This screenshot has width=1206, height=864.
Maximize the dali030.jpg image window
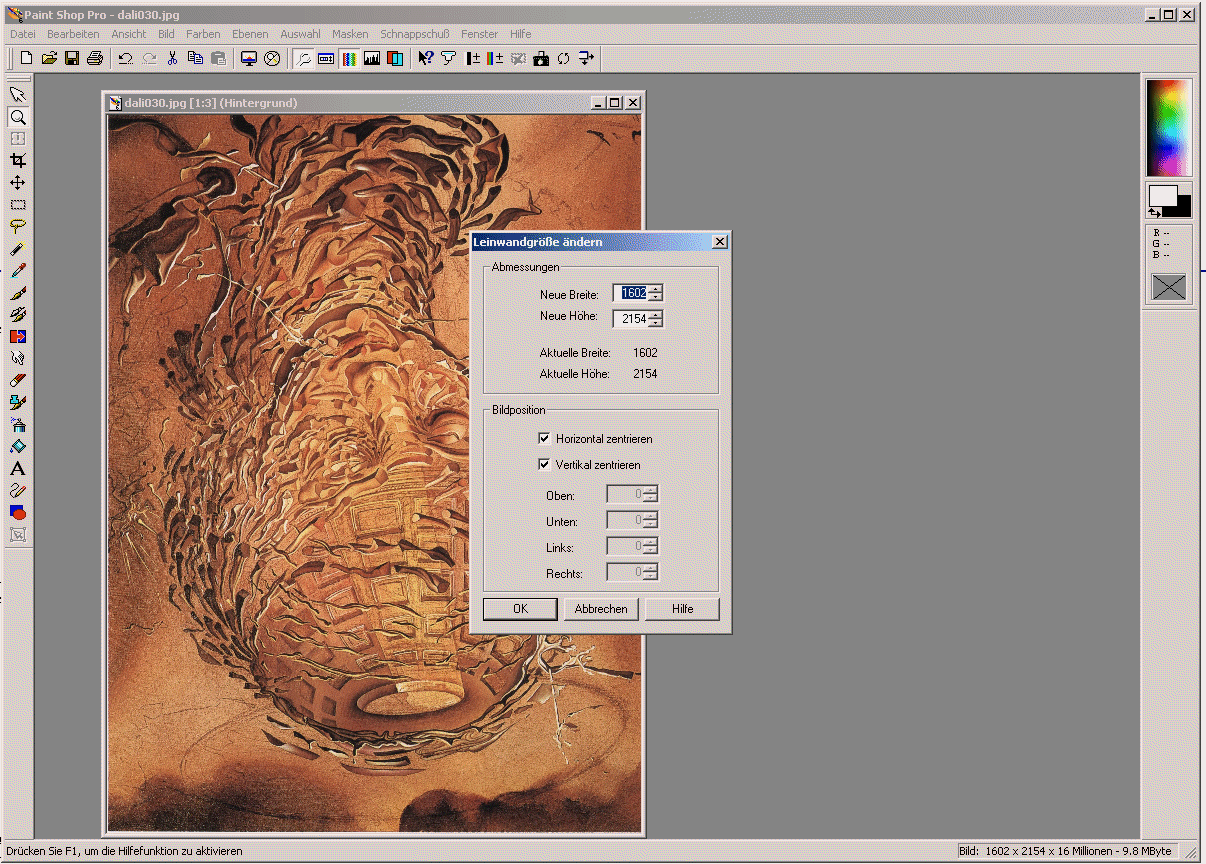tap(615, 102)
